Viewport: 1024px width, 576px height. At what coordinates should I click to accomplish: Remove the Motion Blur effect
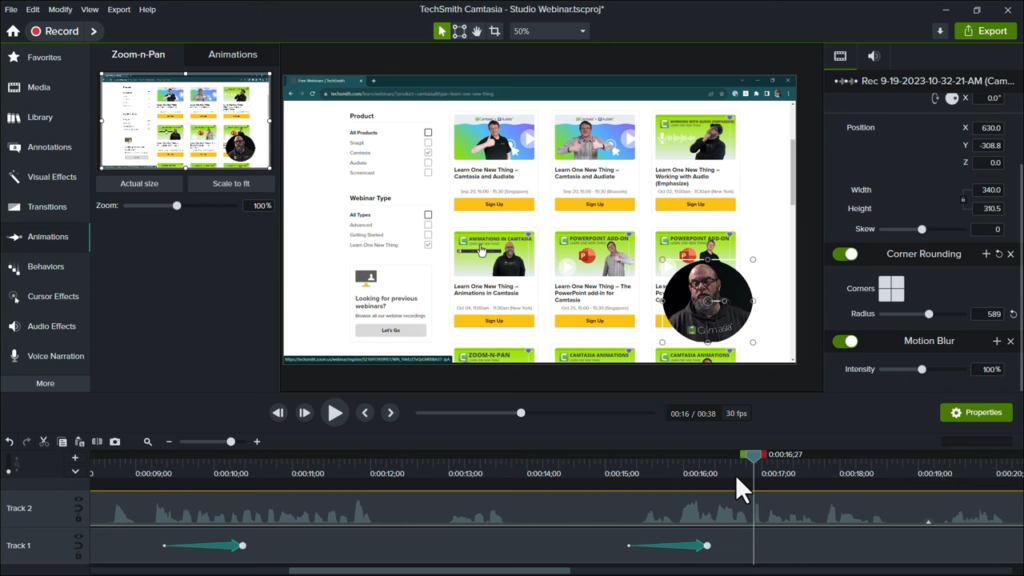coord(1011,341)
